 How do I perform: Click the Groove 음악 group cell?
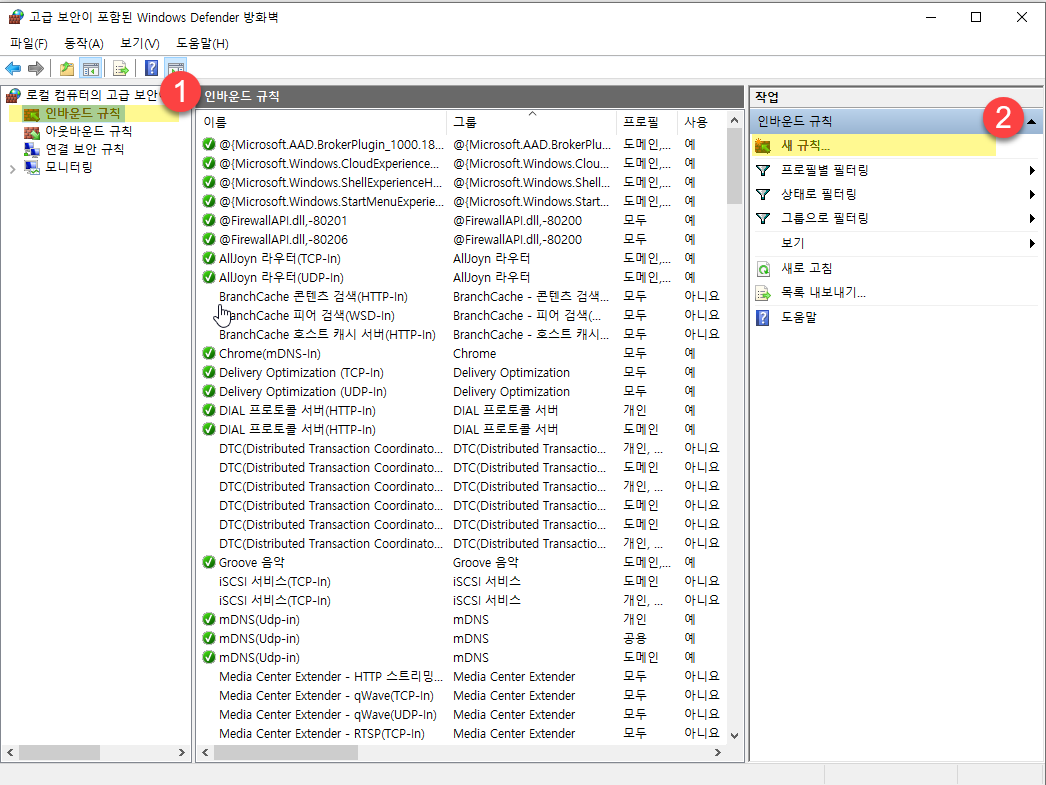pyautogui.click(x=486, y=562)
